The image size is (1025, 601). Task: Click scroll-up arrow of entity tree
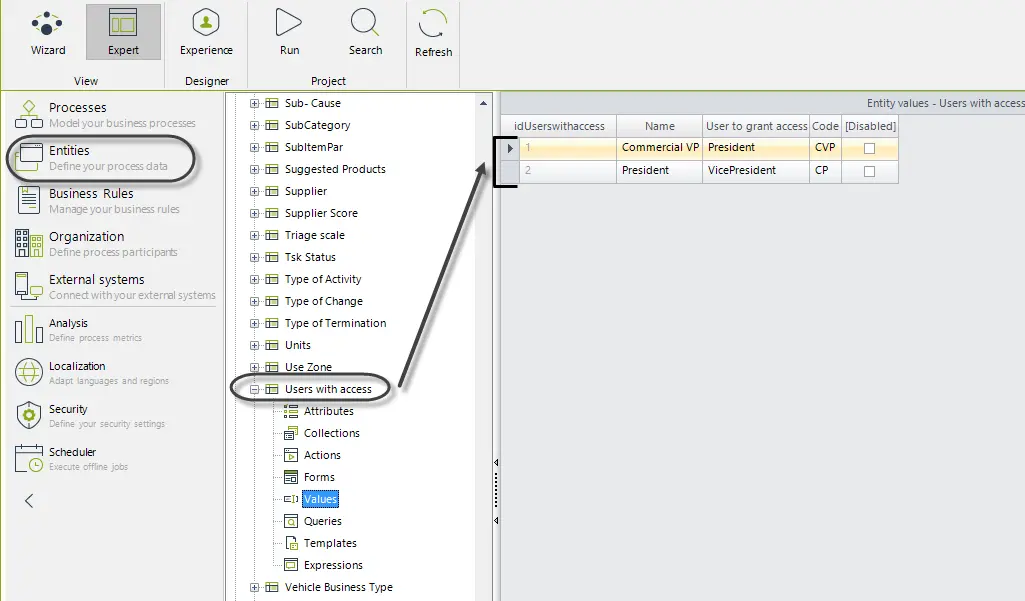pos(483,103)
